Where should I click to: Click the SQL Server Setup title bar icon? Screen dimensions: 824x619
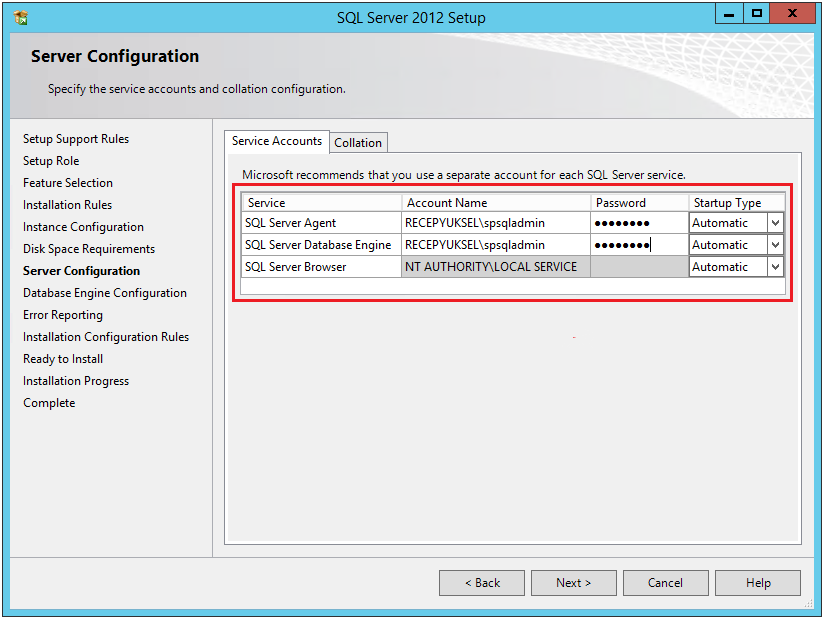(21, 18)
